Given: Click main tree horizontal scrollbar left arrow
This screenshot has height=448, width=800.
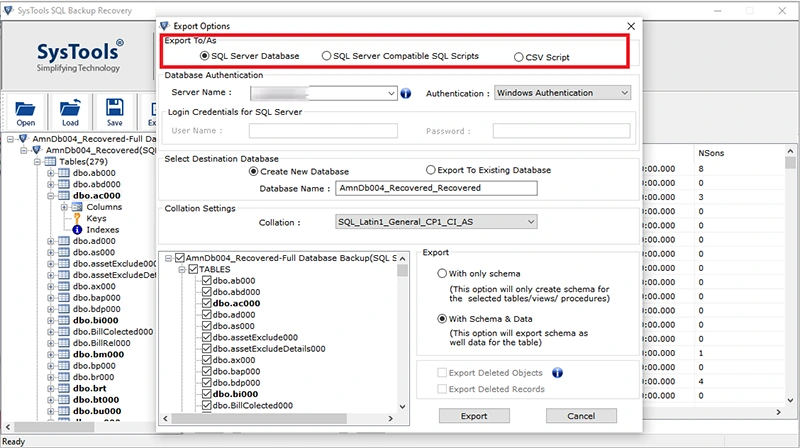Looking at the screenshot, I should [x=8, y=427].
